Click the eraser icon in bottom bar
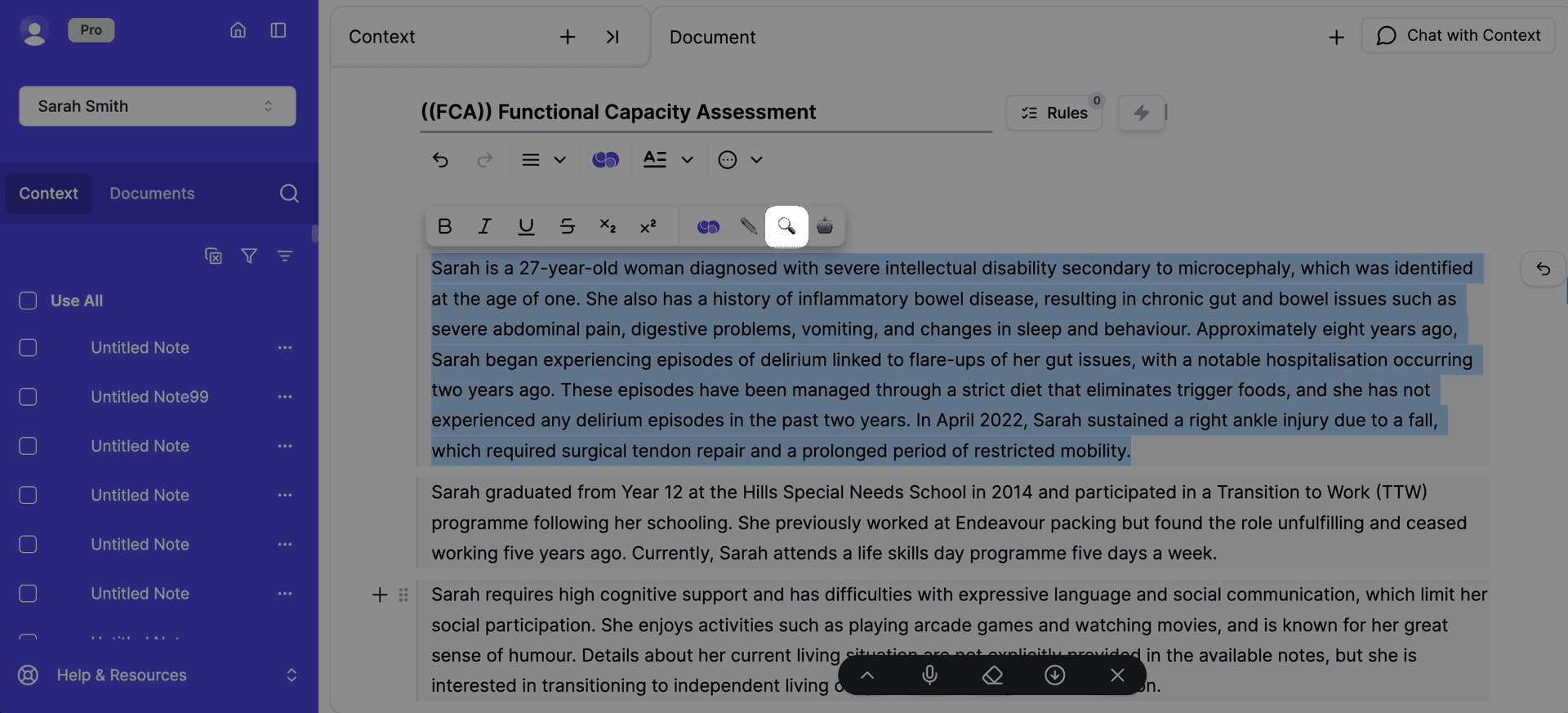1568x713 pixels. point(992,675)
